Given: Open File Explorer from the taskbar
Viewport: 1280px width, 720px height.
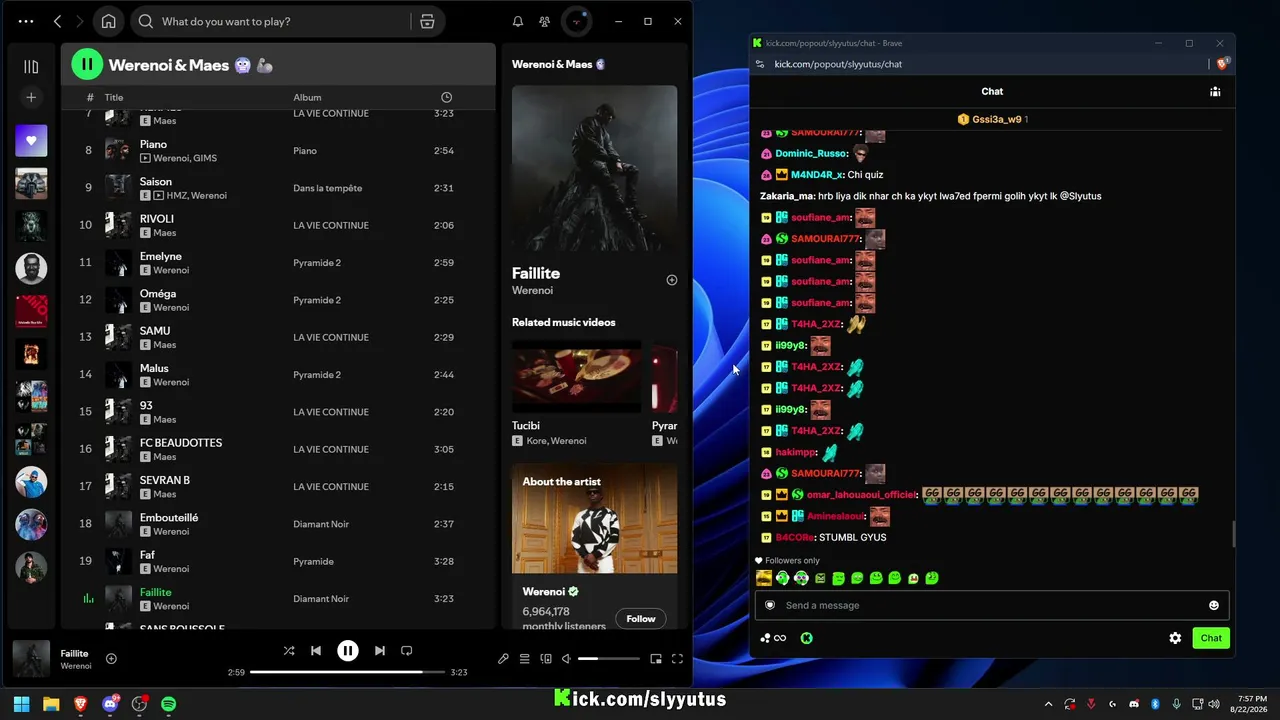Looking at the screenshot, I should (x=51, y=704).
